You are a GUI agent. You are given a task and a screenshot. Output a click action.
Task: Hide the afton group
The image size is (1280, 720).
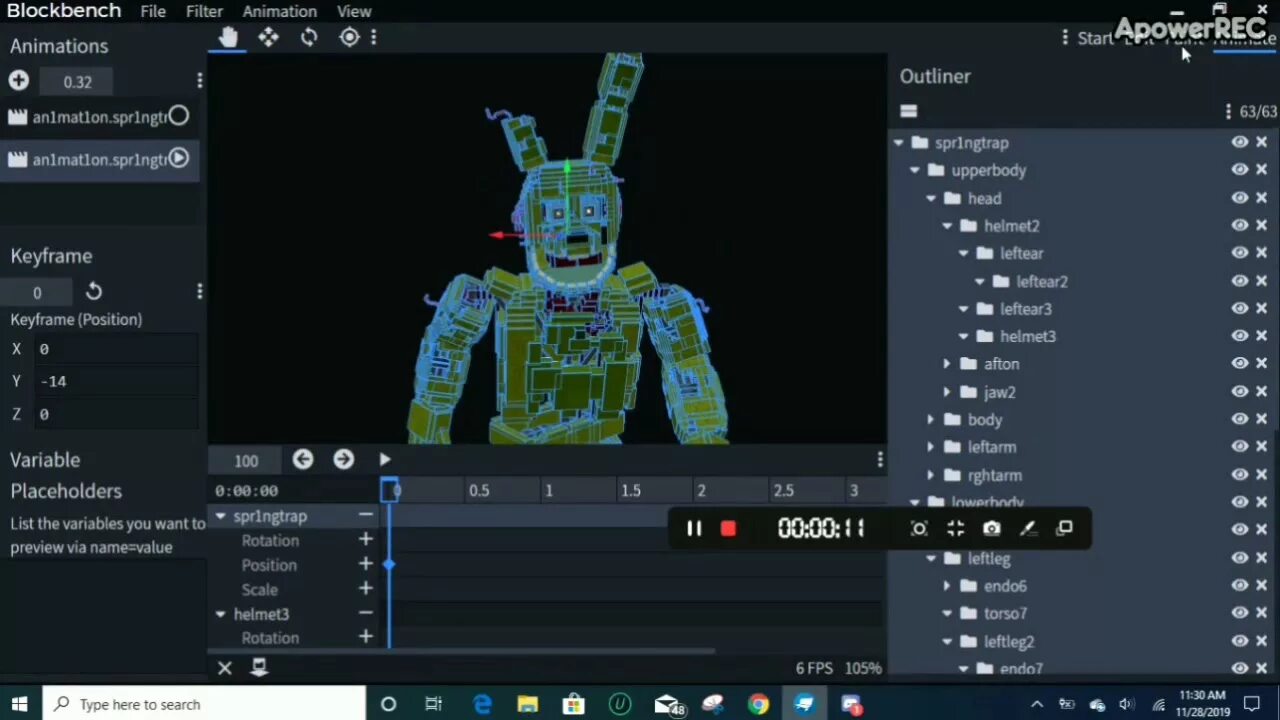[x=1239, y=364]
